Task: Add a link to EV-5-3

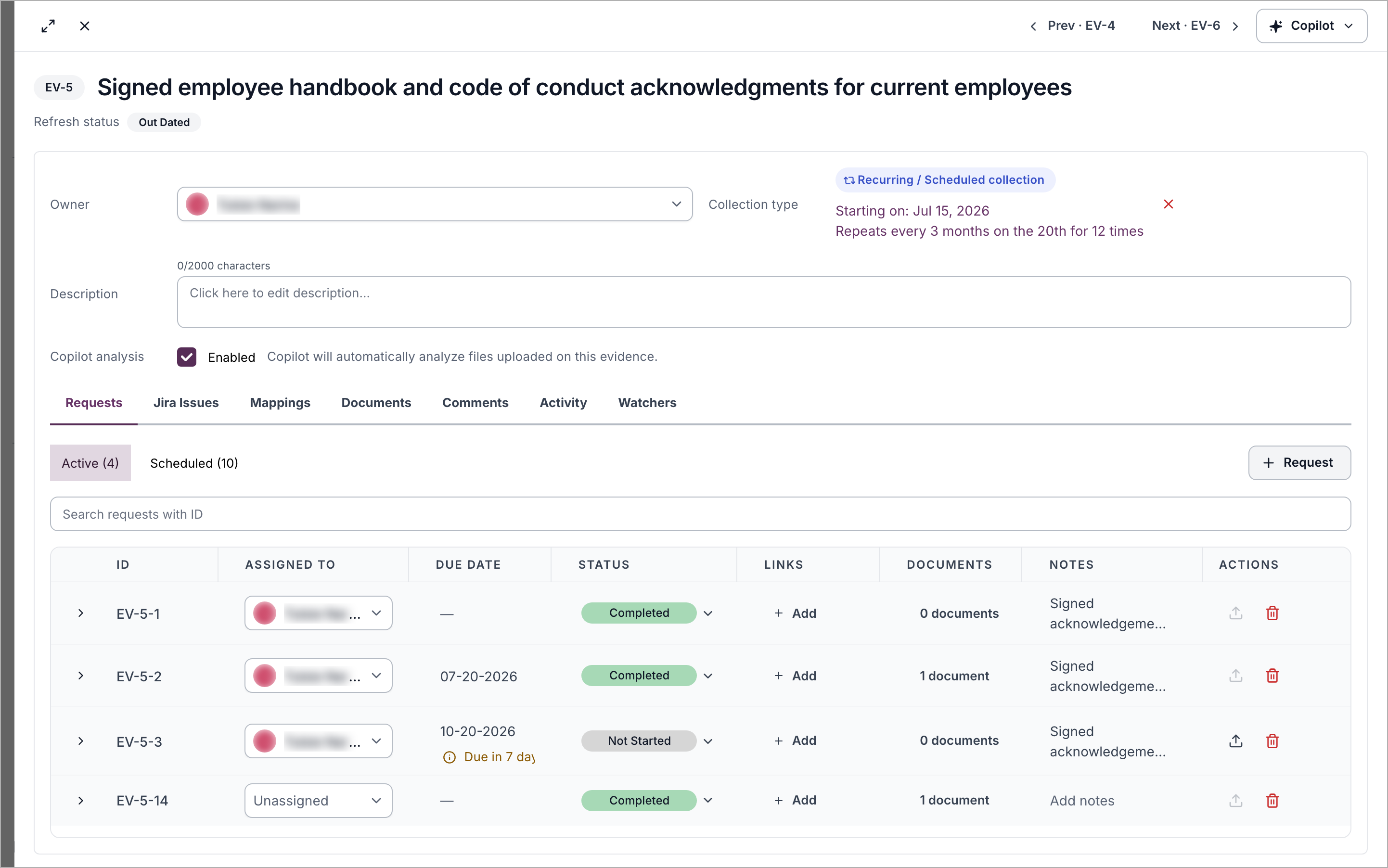Action: 795,740
